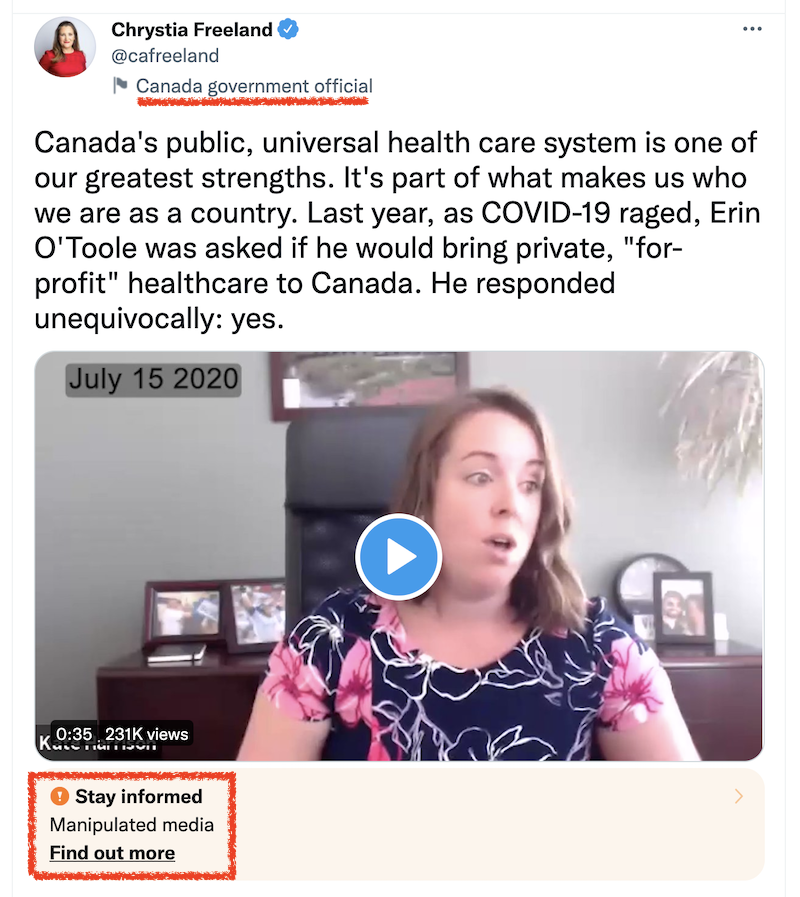Open the three-dot more options menu
This screenshot has width=800, height=897.
752,29
